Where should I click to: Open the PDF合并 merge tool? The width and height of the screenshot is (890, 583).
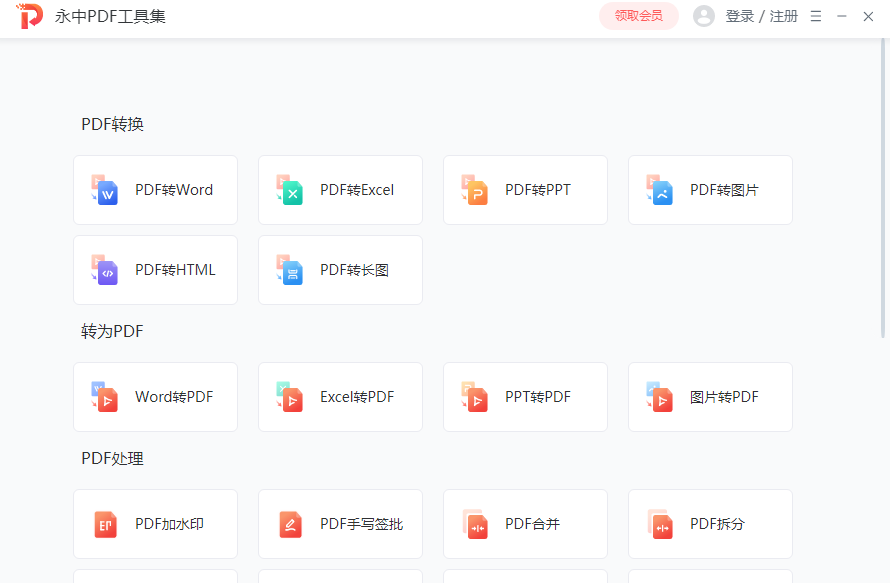tap(526, 524)
